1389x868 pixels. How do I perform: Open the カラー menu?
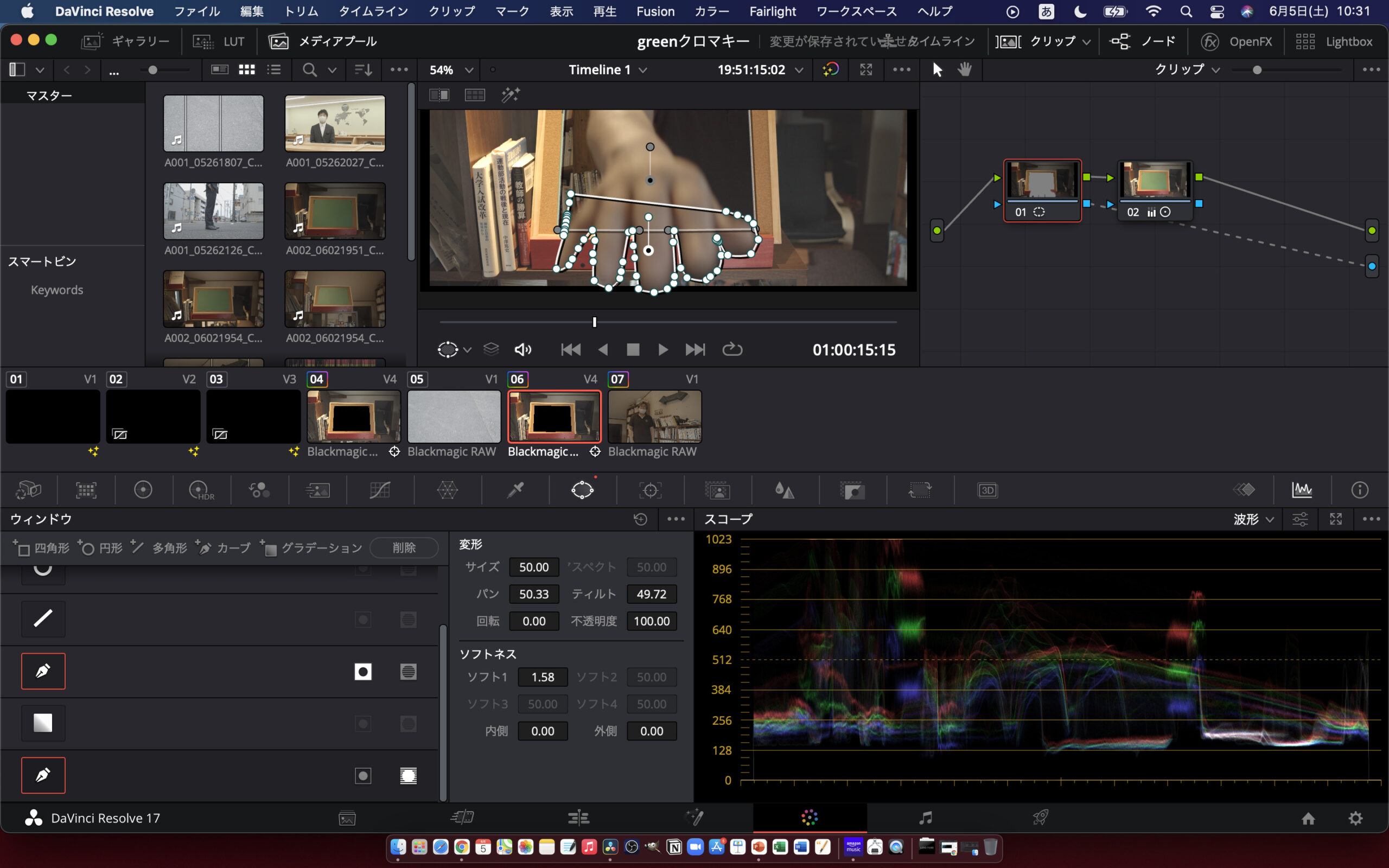[711, 11]
